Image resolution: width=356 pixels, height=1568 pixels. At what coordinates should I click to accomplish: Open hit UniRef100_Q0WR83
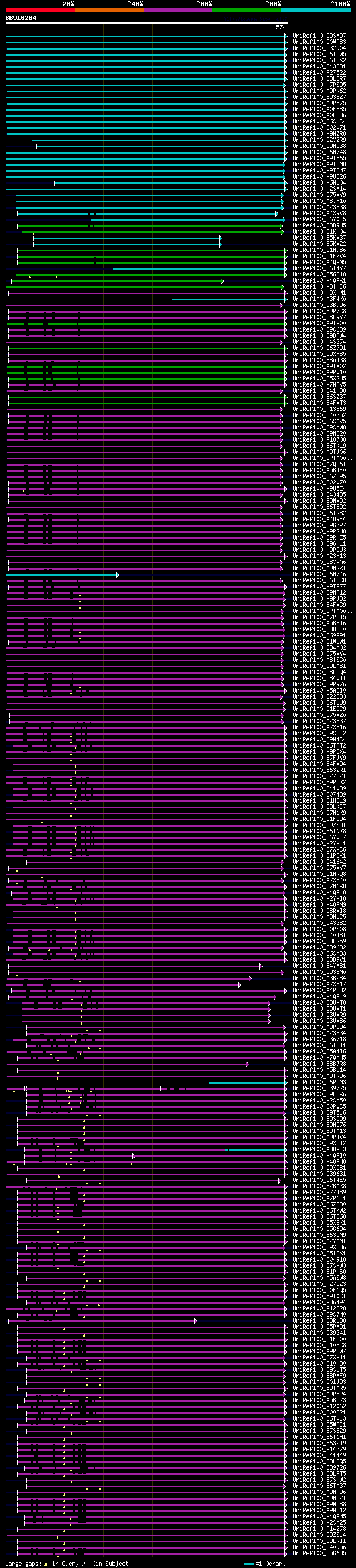[x=319, y=42]
